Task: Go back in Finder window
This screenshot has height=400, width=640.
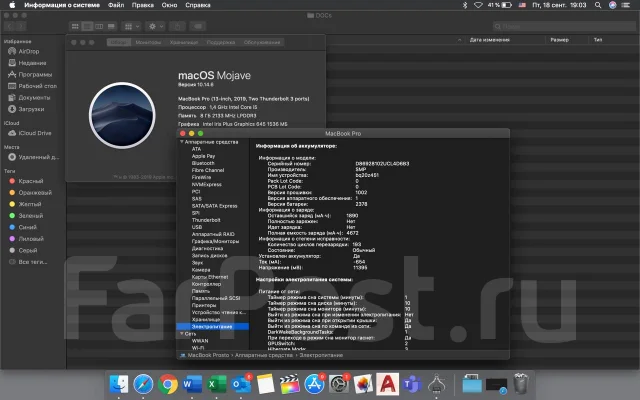Action: [x=10, y=26]
